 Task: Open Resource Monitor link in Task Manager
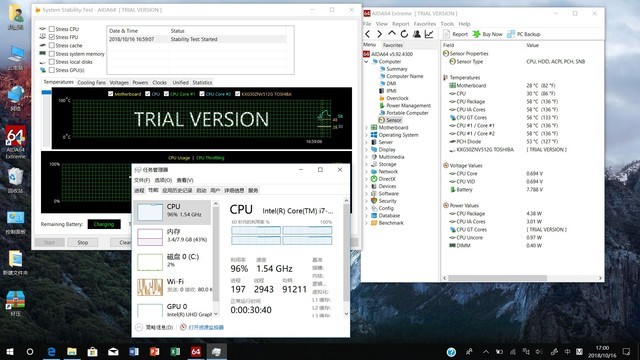pos(202,327)
